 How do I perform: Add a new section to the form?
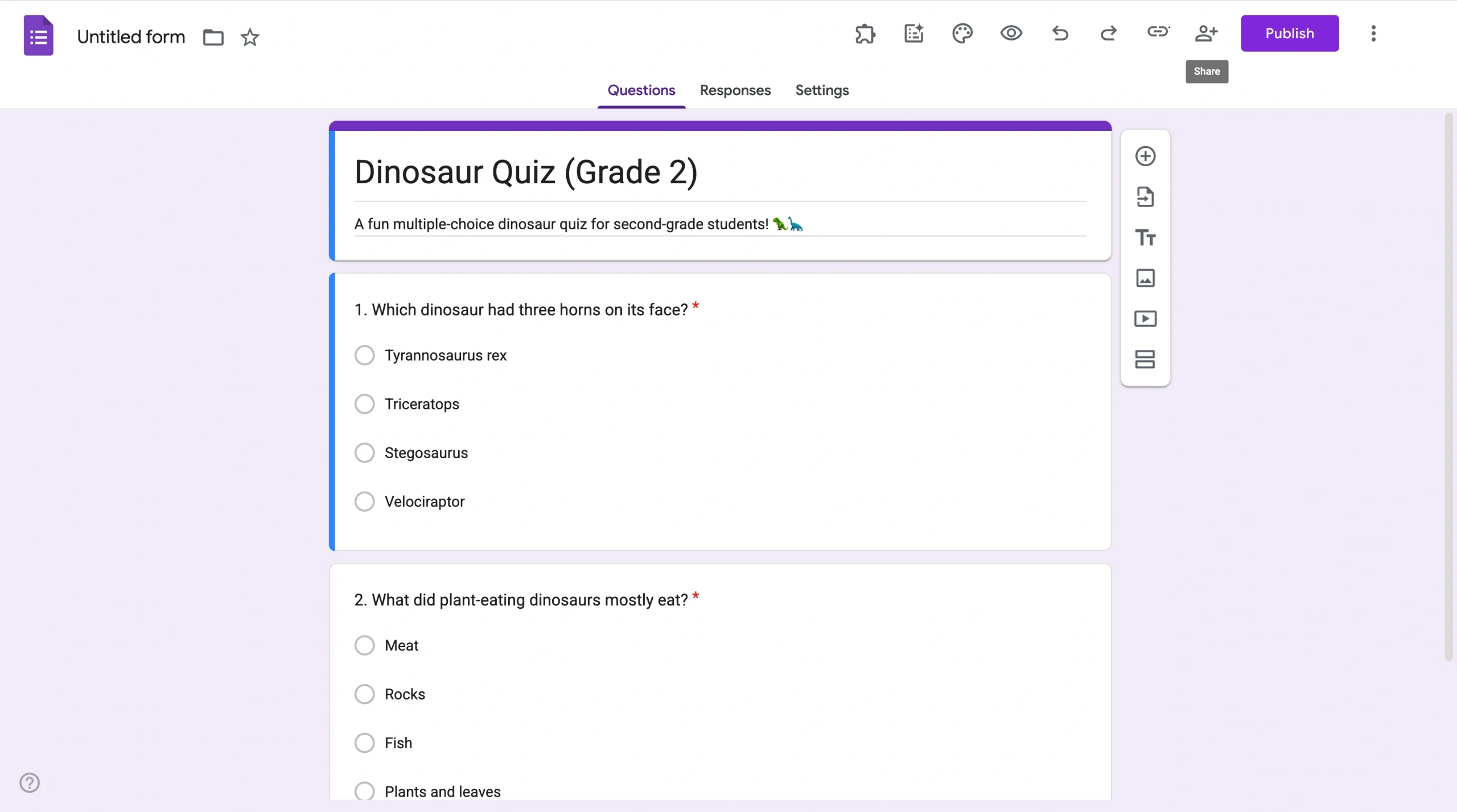[x=1146, y=359]
